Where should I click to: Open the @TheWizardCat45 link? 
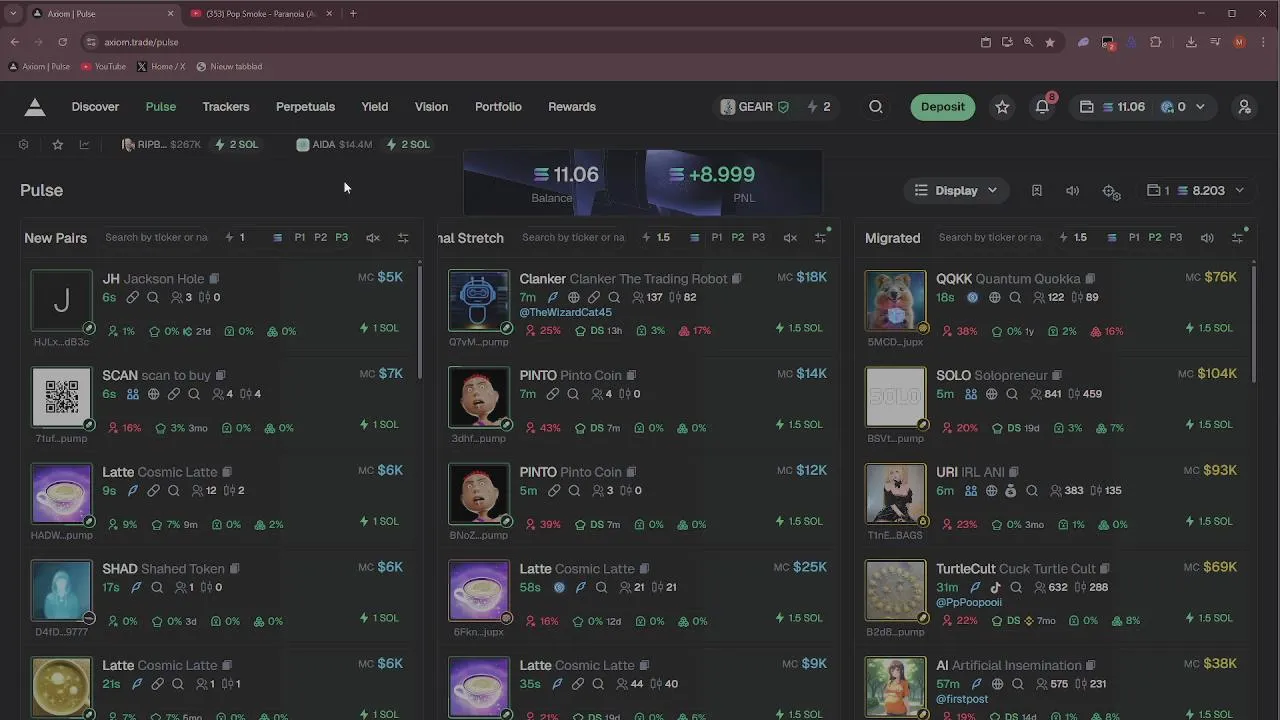coord(565,313)
